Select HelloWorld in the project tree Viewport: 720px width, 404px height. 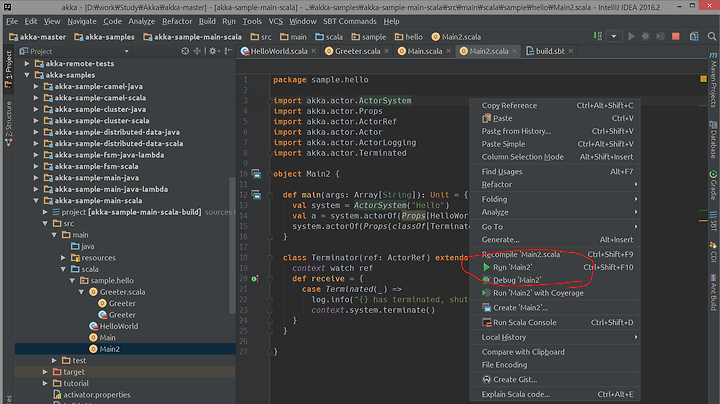pyautogui.click(x=118, y=326)
